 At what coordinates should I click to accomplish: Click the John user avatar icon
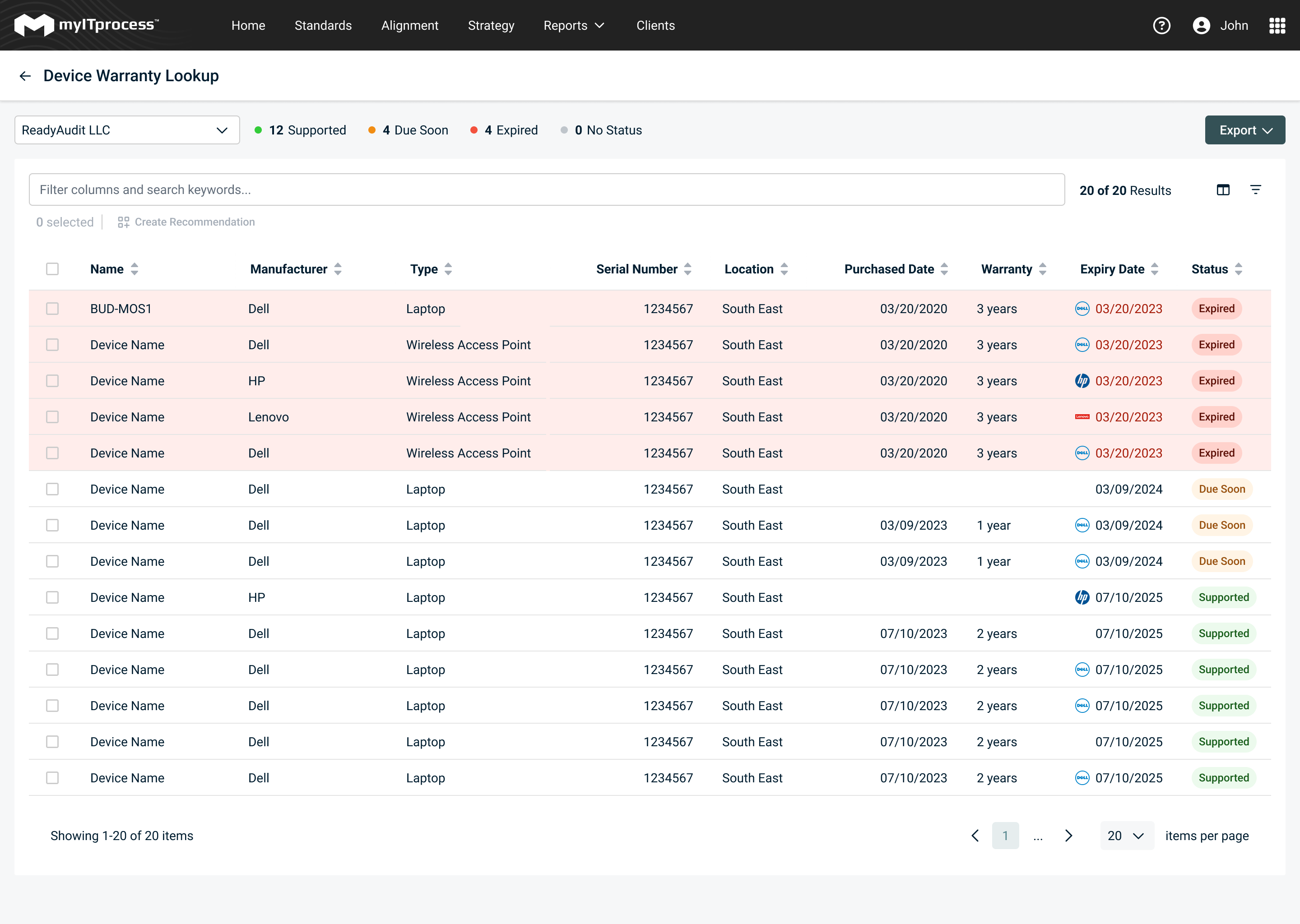1201,26
